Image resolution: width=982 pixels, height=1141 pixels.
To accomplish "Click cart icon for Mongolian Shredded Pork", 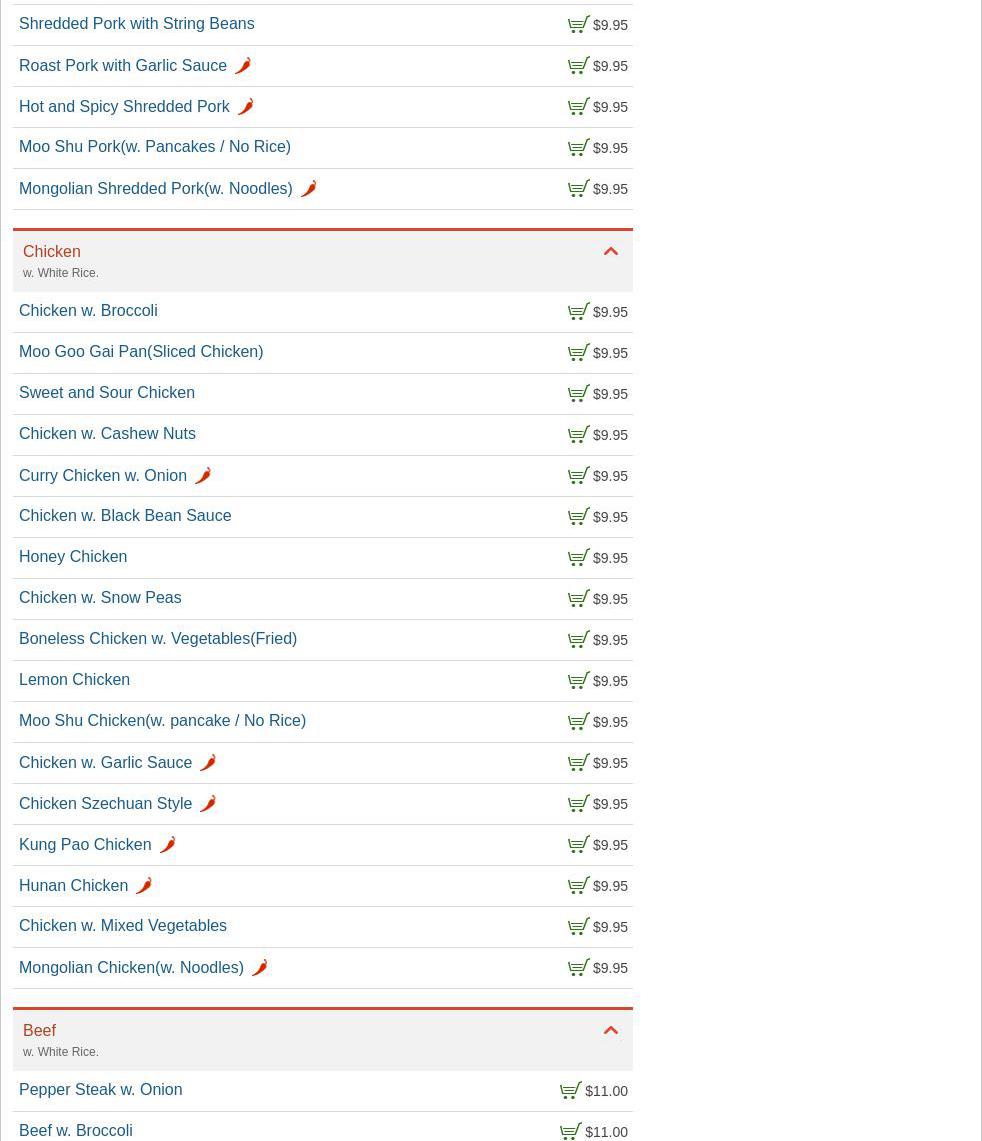I will pos(578,189).
